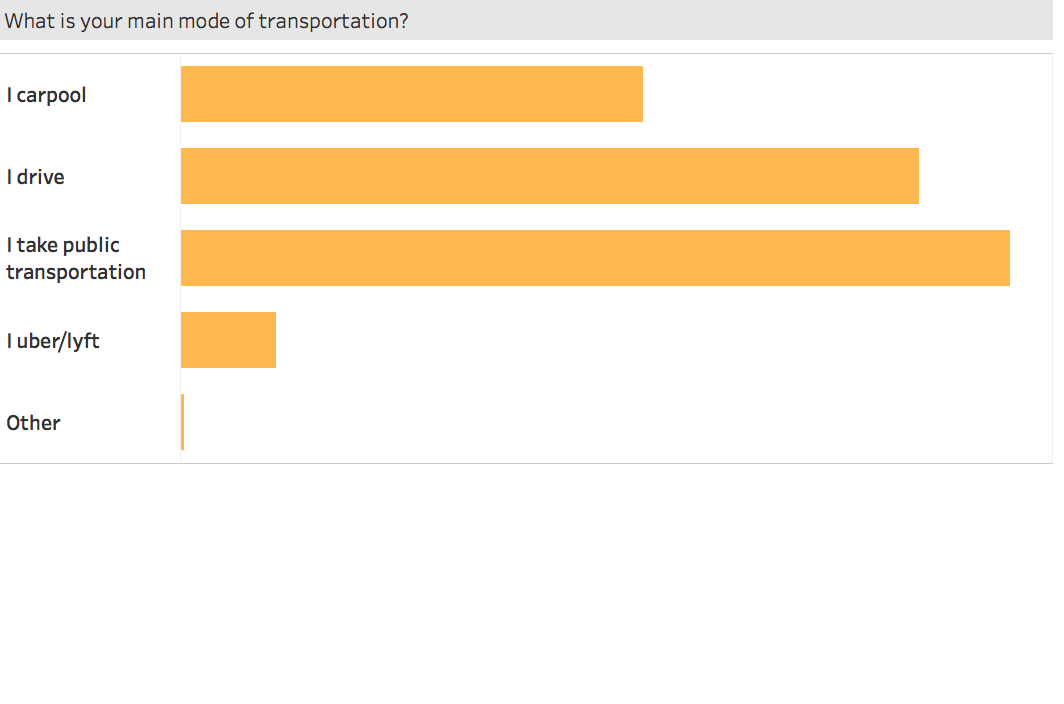This screenshot has width=1064, height=704.
Task: Click the gray header area beside the title
Action: pyautogui.click(x=730, y=21)
